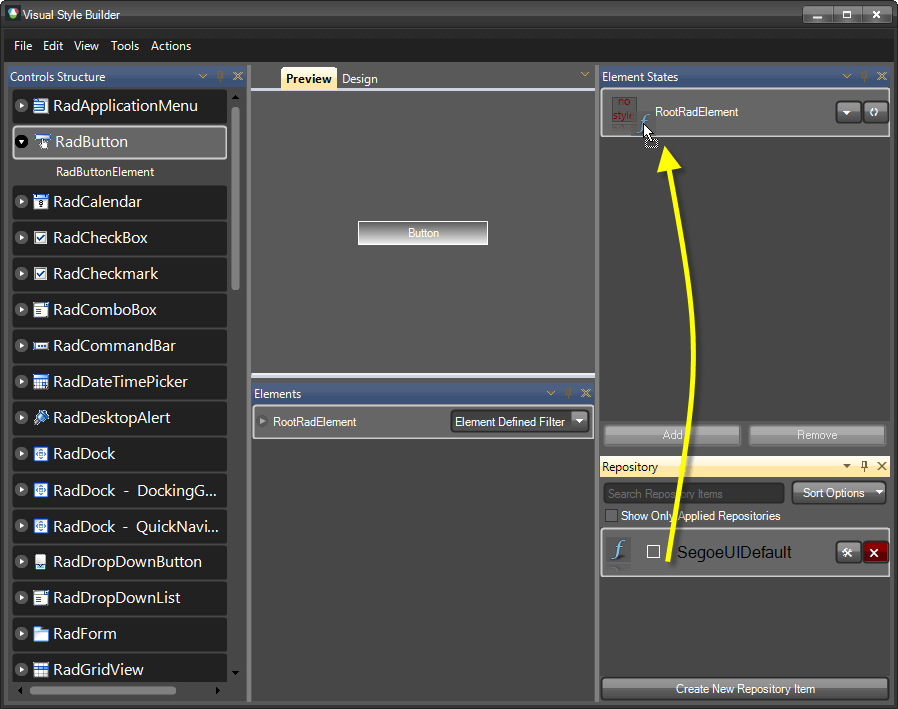Click the preview Button control
The height and width of the screenshot is (709, 898).
(x=423, y=233)
